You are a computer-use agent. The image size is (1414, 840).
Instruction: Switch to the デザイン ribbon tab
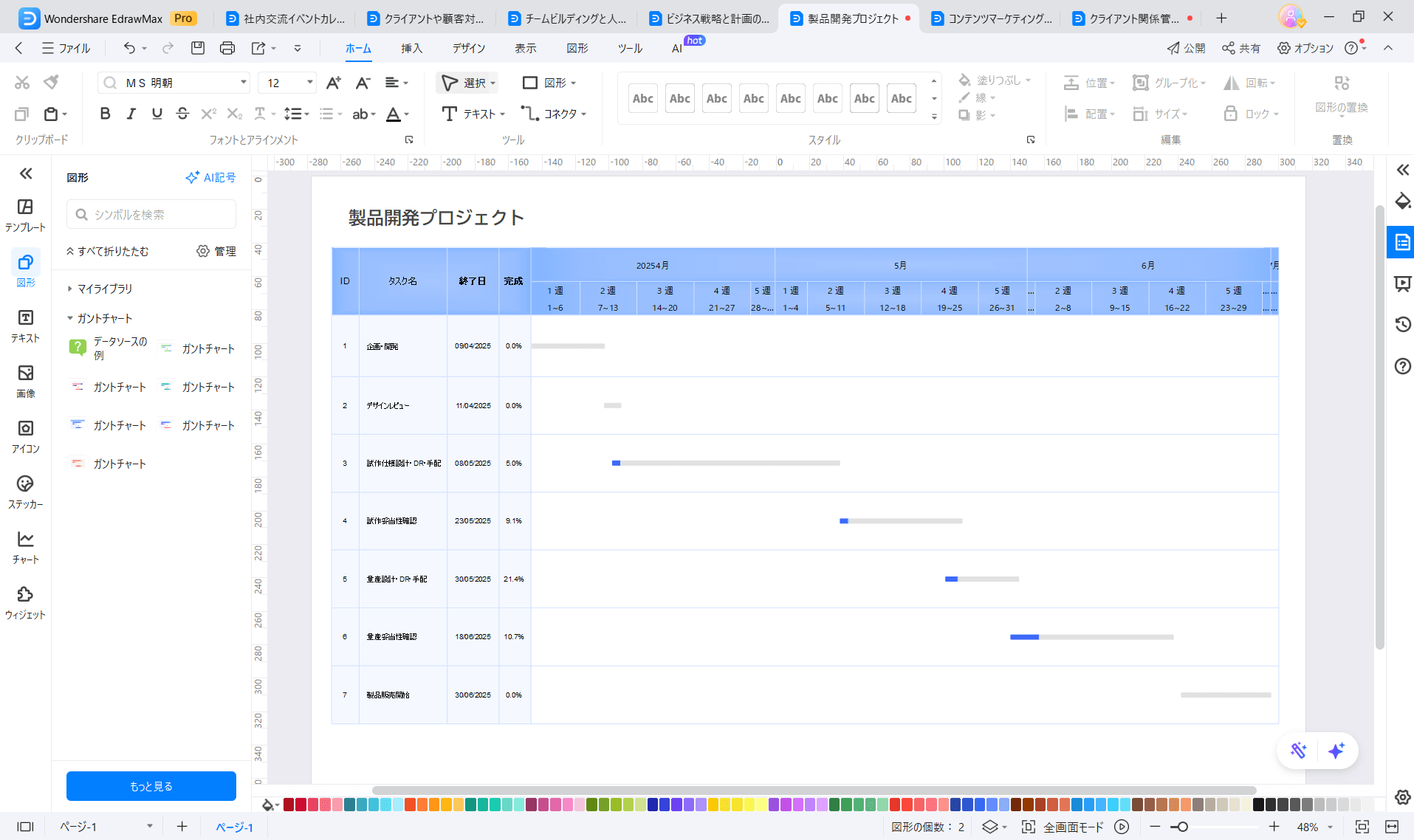(x=469, y=48)
